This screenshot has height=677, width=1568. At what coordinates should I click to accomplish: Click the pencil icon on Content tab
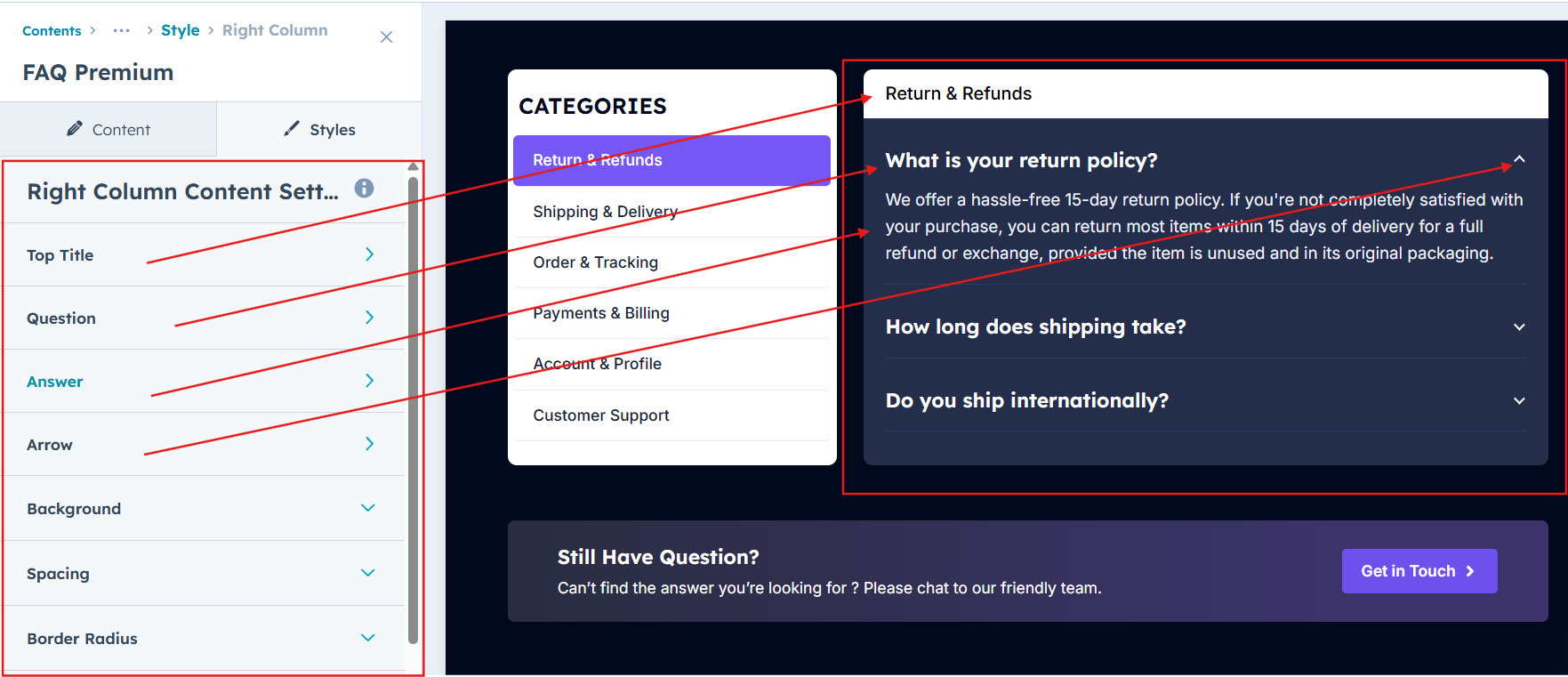pyautogui.click(x=75, y=129)
